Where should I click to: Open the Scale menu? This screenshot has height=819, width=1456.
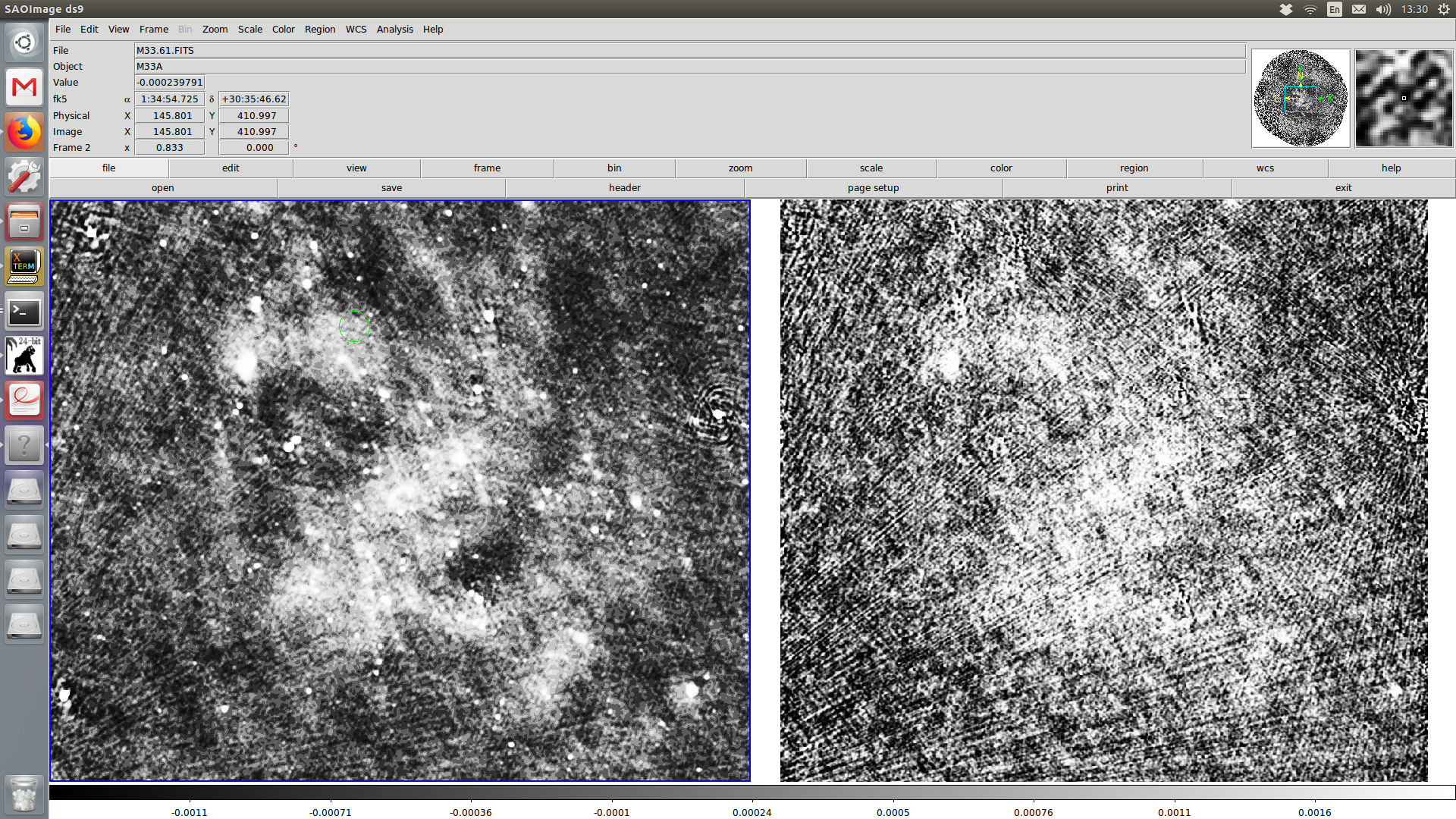point(249,29)
